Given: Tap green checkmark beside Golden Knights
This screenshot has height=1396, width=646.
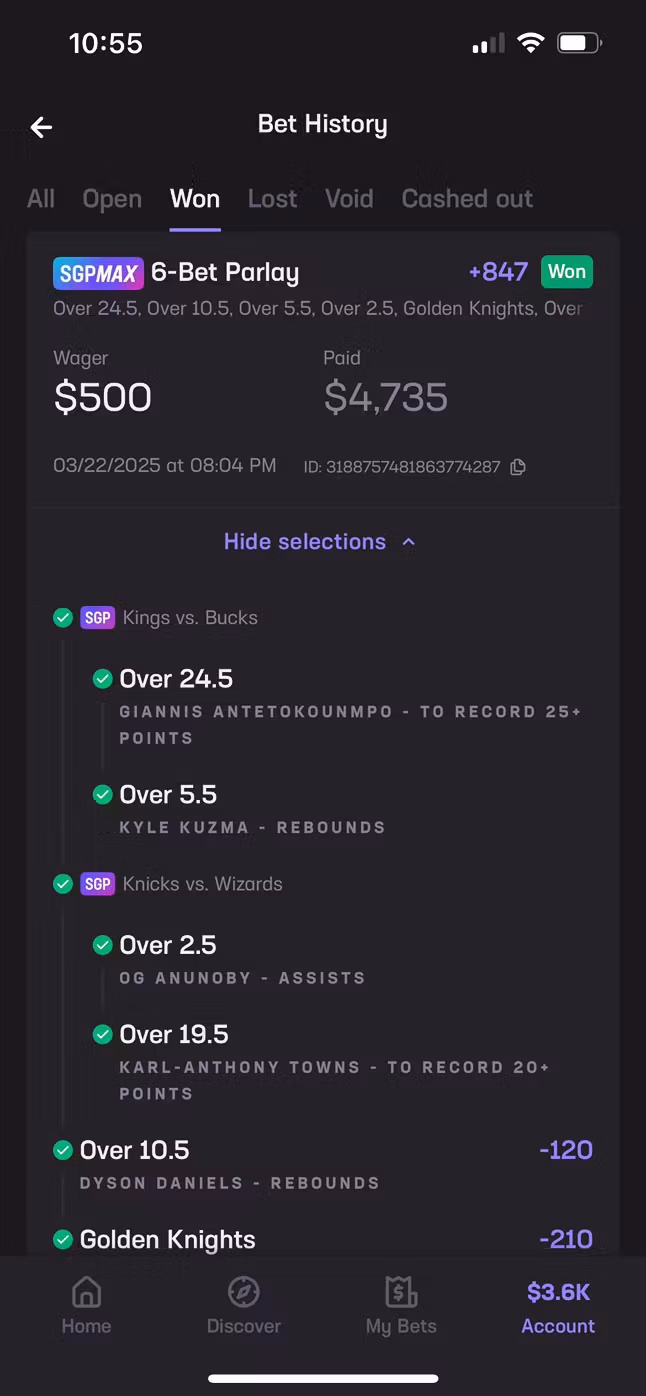Looking at the screenshot, I should pyautogui.click(x=63, y=1240).
